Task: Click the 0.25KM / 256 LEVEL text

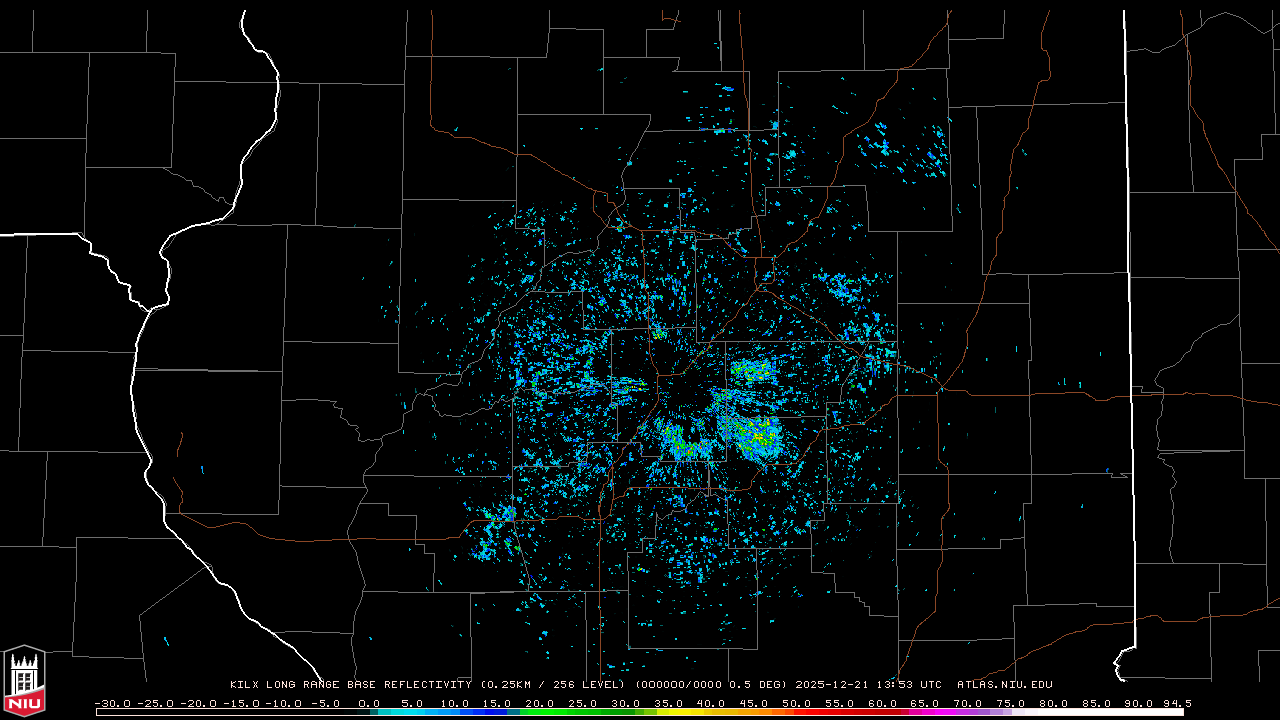Action: (x=546, y=685)
